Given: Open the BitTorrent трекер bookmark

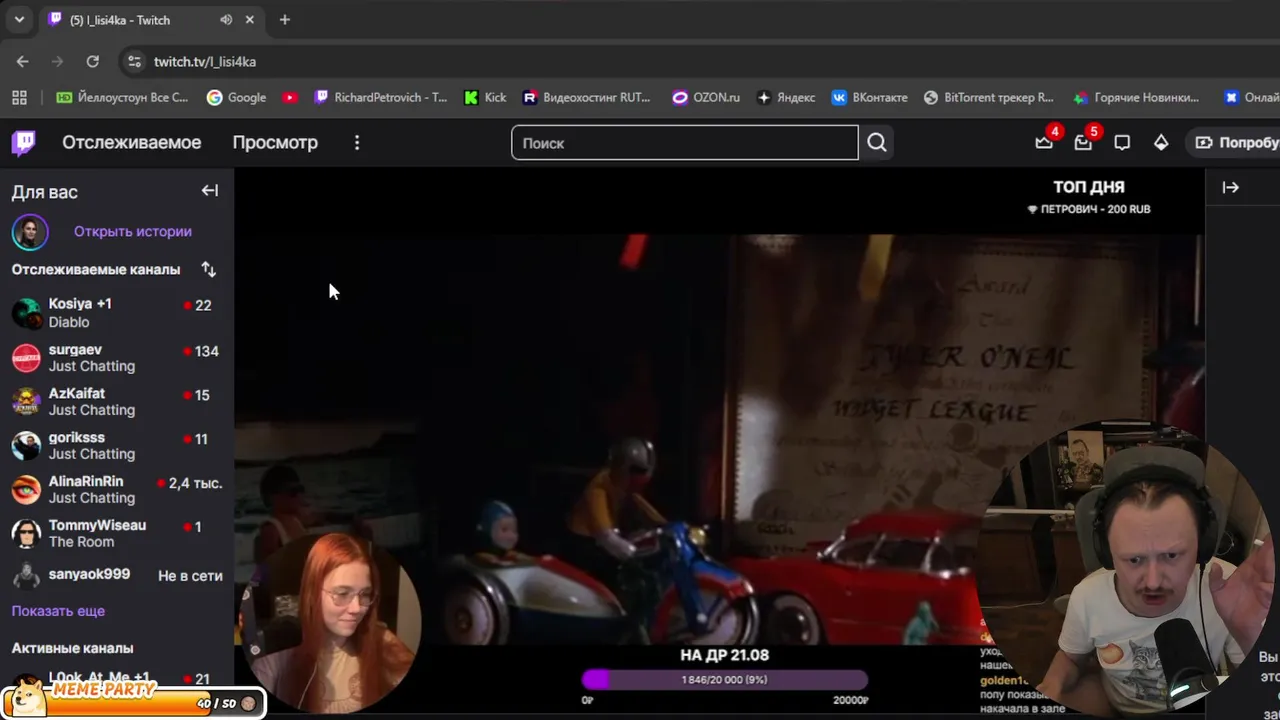Looking at the screenshot, I should coord(988,97).
